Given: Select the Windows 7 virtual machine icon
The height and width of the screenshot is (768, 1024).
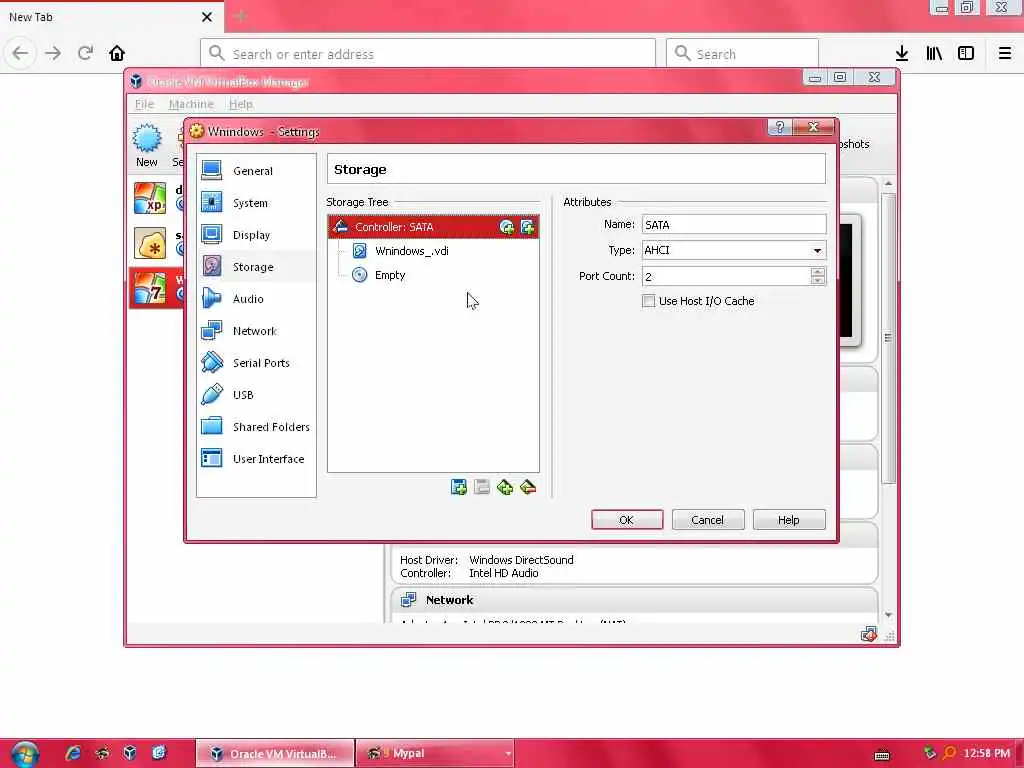Looking at the screenshot, I should pyautogui.click(x=150, y=288).
